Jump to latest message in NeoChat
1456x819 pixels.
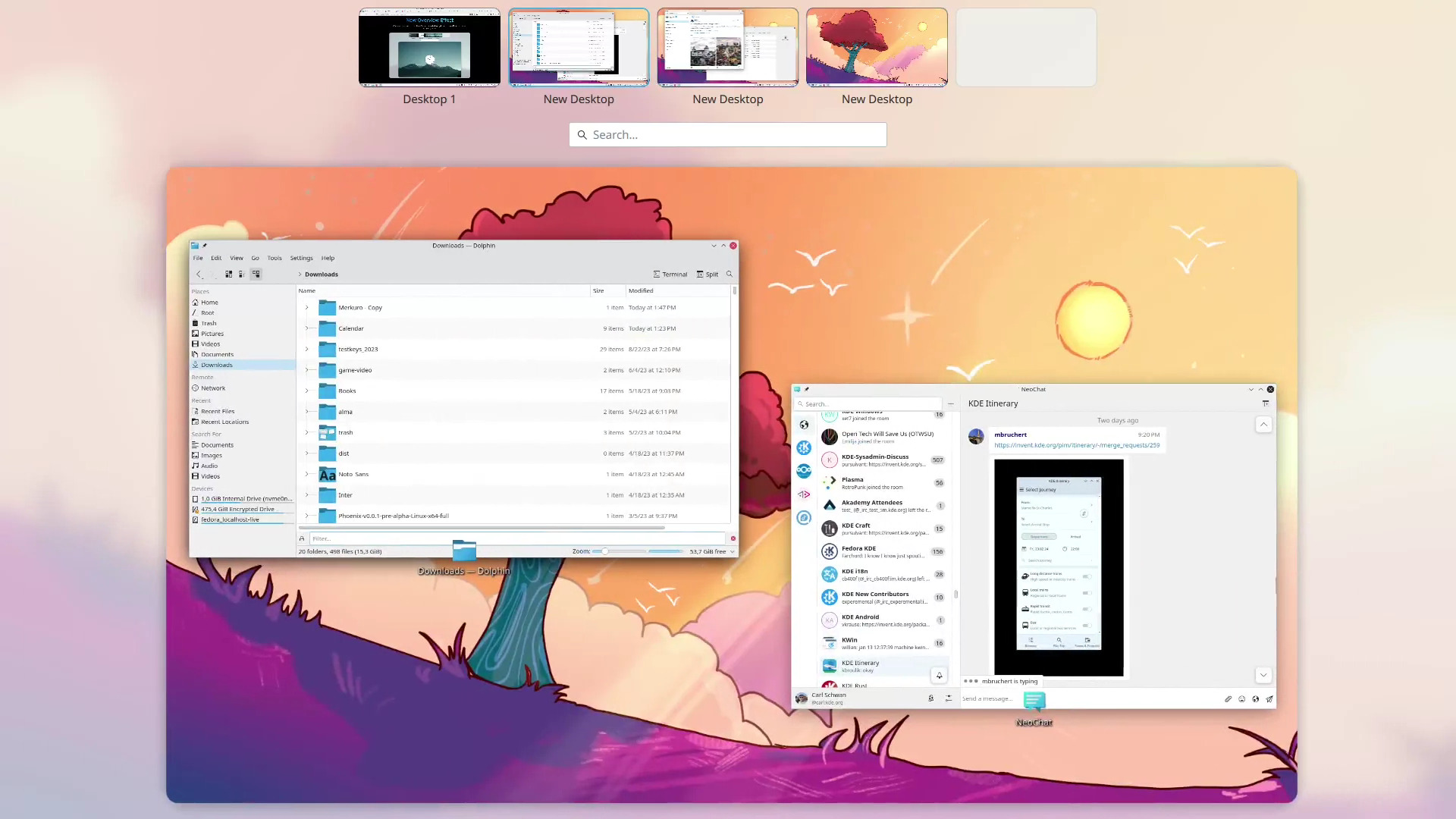[x=1263, y=675]
